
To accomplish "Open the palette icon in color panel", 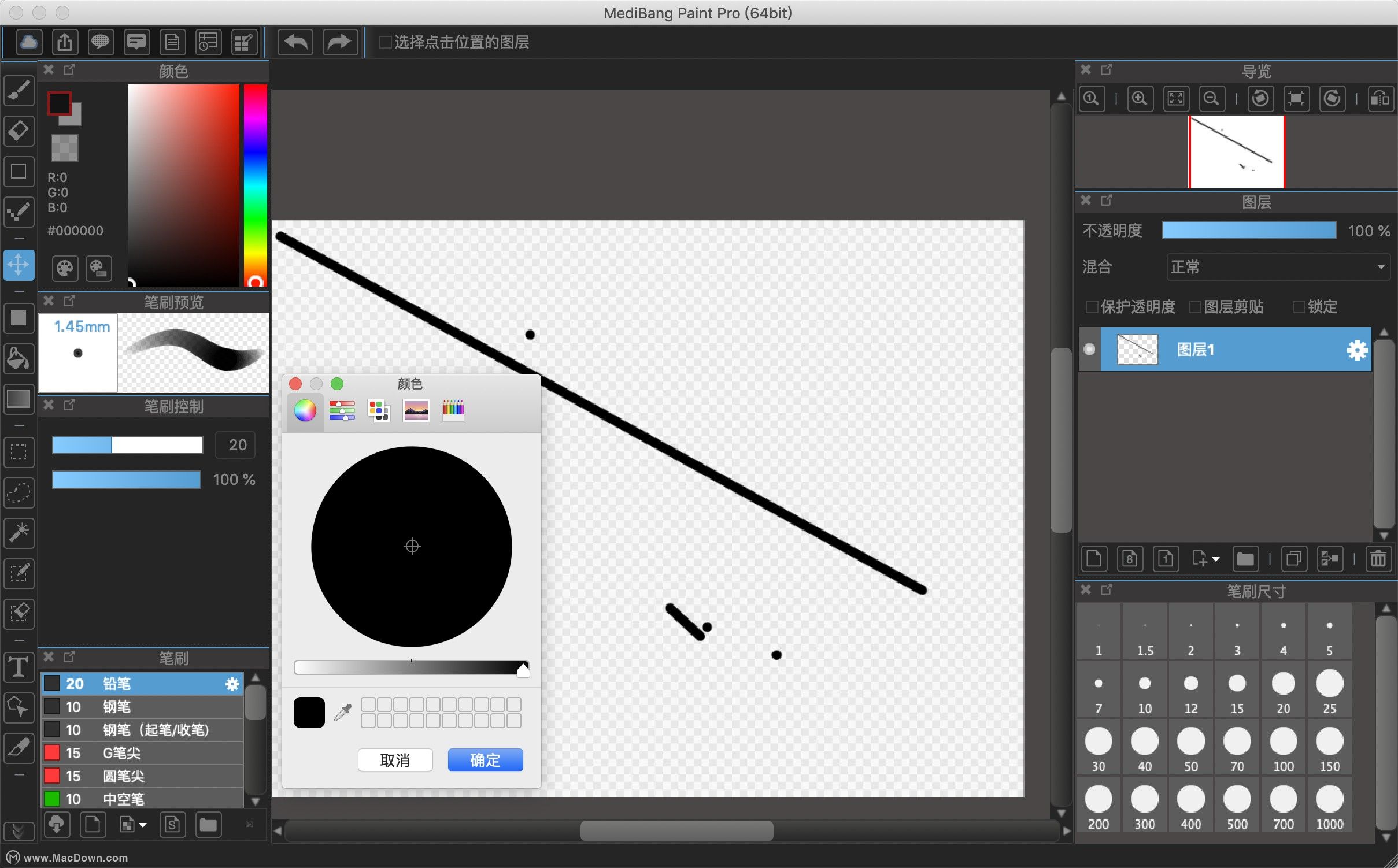I will pos(65,268).
